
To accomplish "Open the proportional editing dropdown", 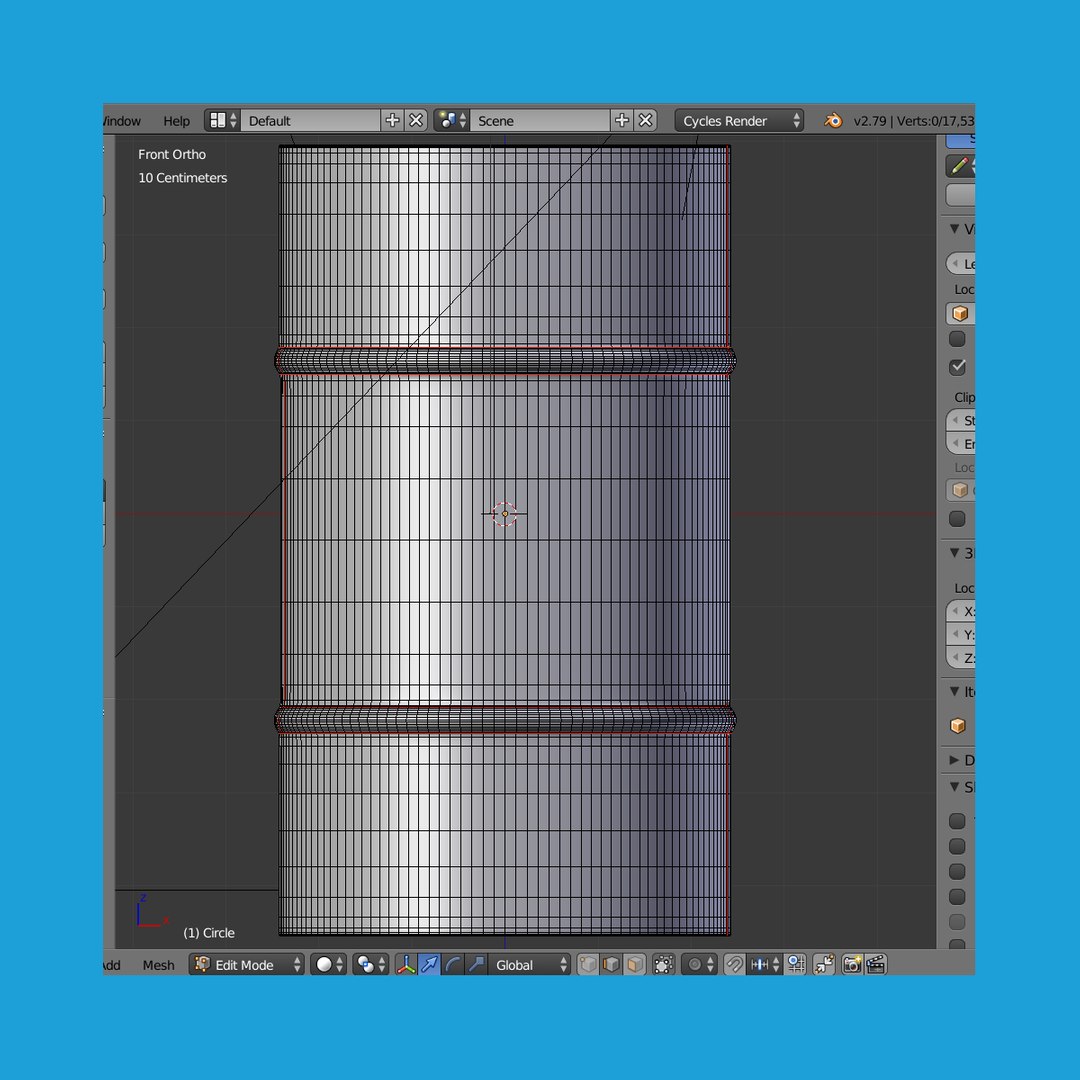I will coord(699,964).
